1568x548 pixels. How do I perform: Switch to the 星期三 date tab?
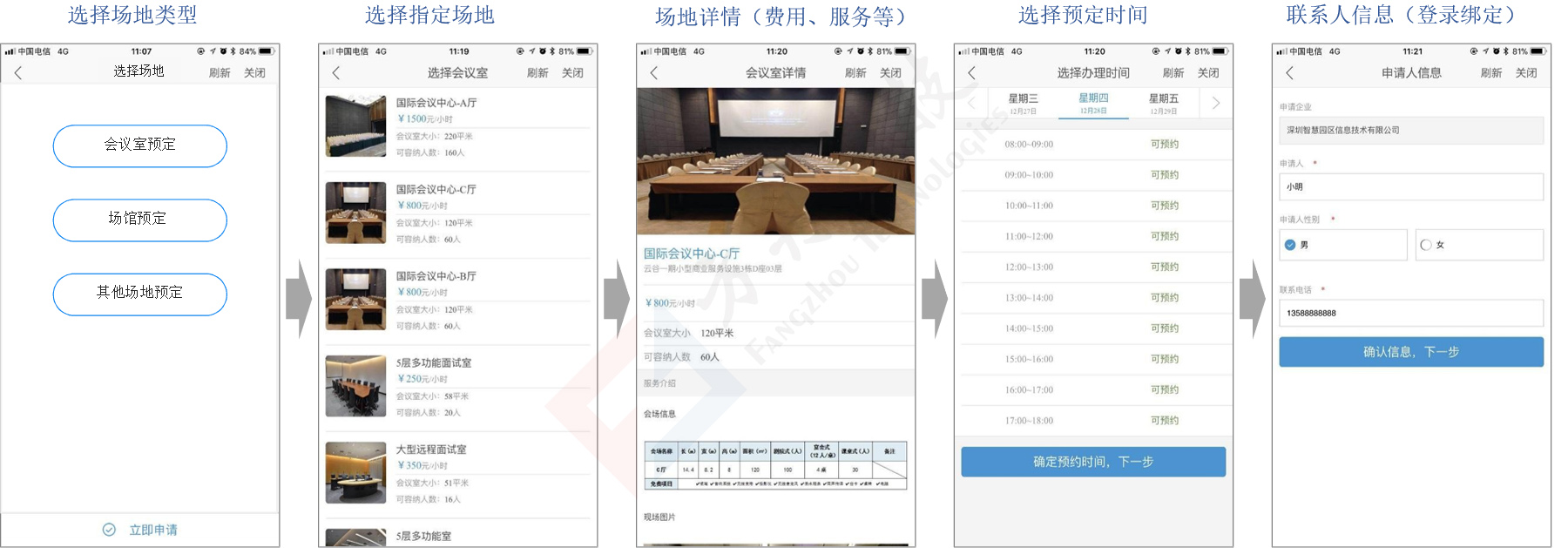coord(1023,104)
